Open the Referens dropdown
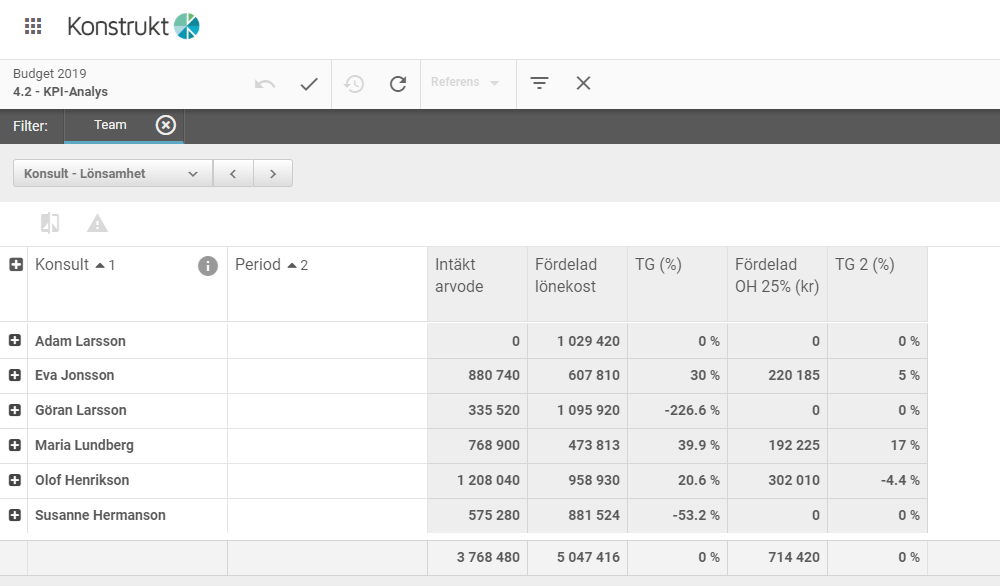This screenshot has width=1000, height=586. coord(465,82)
